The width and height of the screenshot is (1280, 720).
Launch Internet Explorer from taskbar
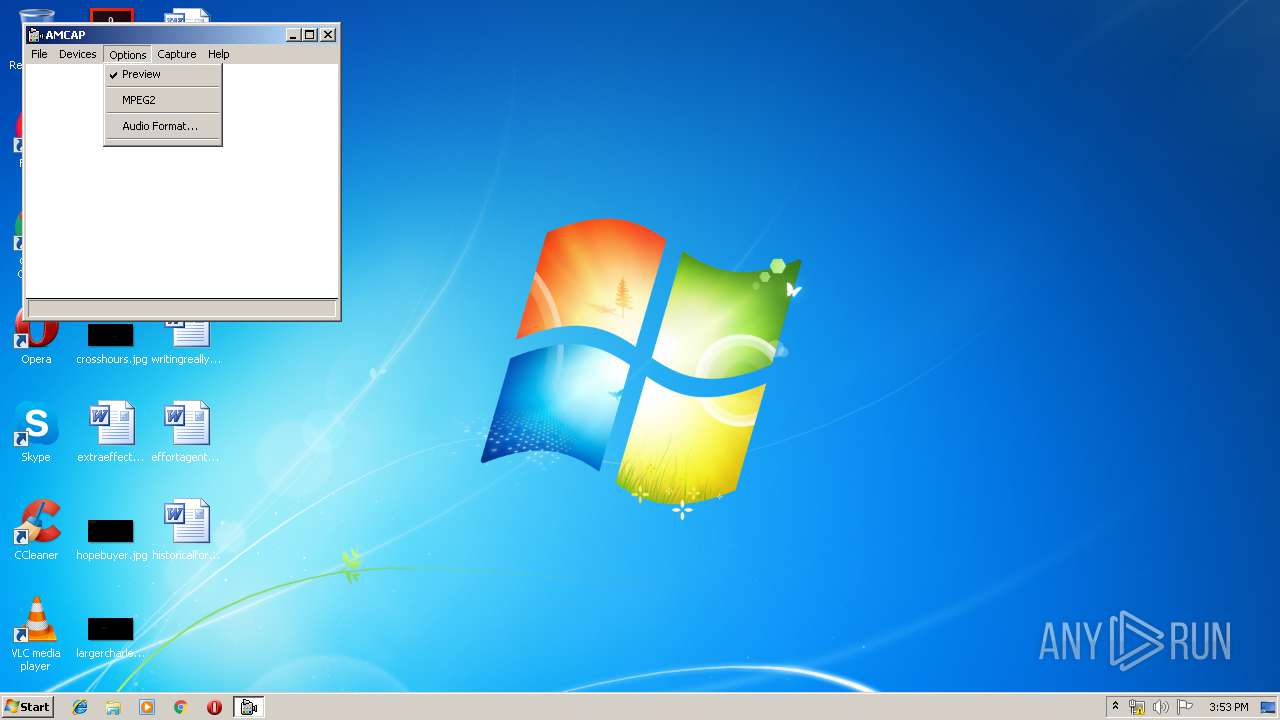80,707
